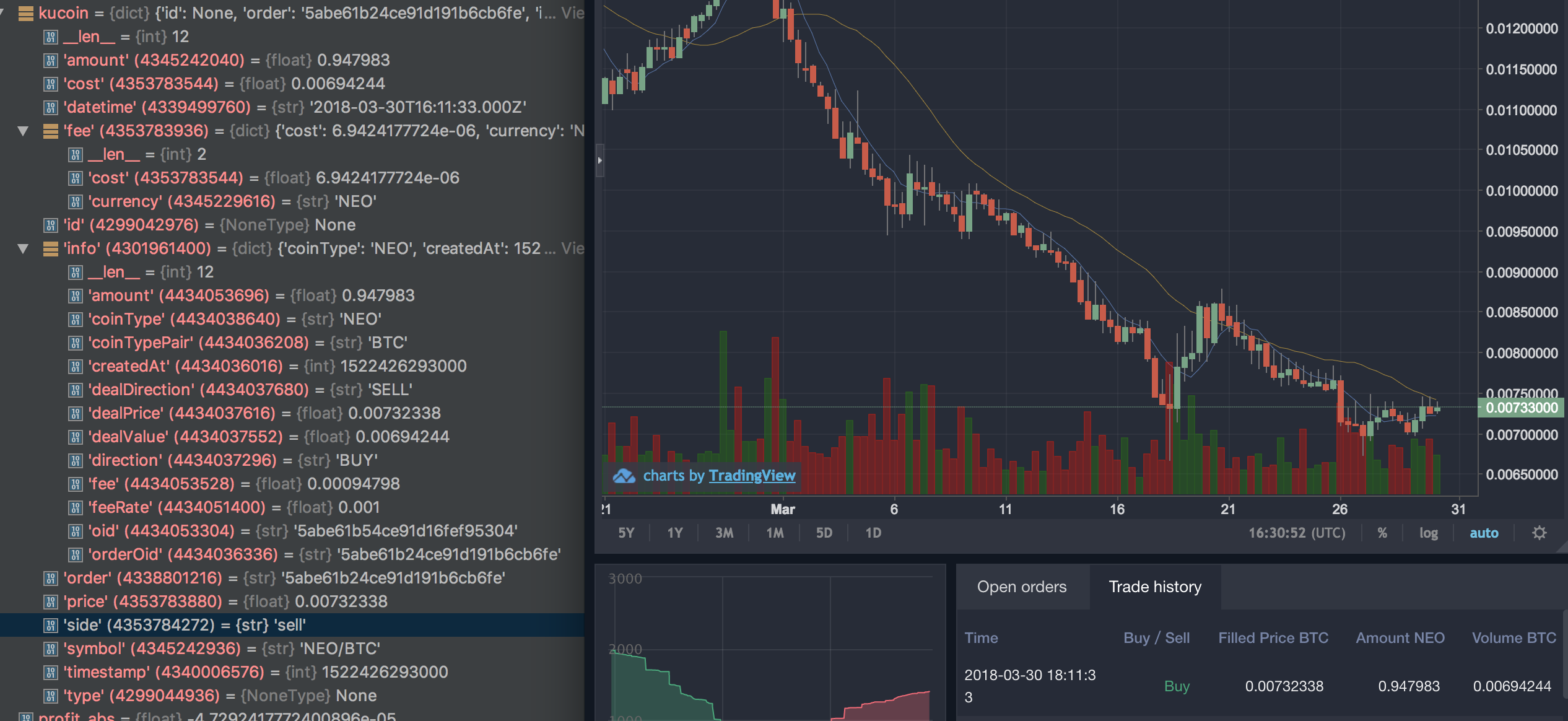The width and height of the screenshot is (1568, 721).
Task: Collapse the 'info' dictionary node
Action: click(x=24, y=248)
